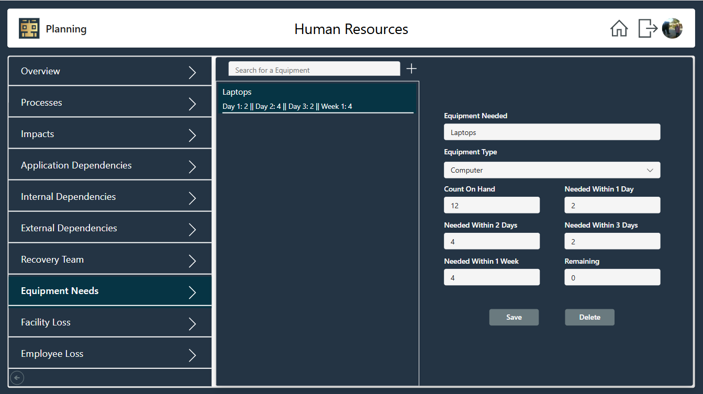Click chevron beside Internal Dependencies
Viewport: 703px width, 394px height.
click(192, 198)
